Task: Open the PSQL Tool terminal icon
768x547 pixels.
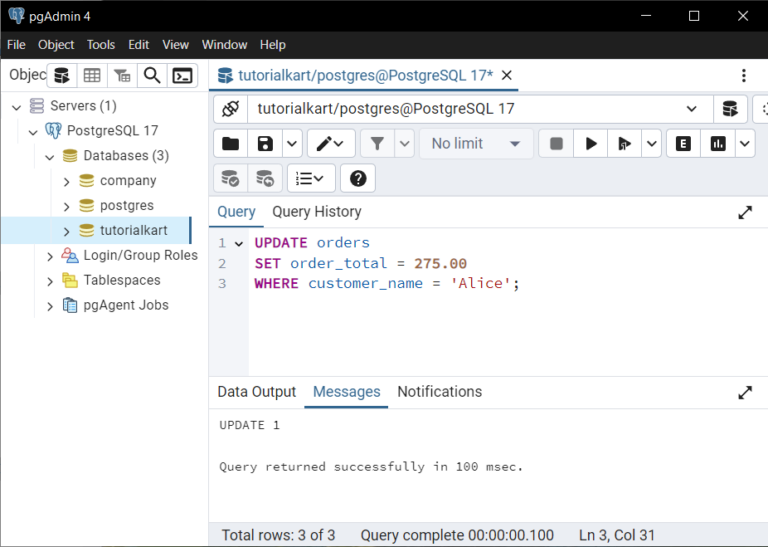Action: click(x=182, y=75)
